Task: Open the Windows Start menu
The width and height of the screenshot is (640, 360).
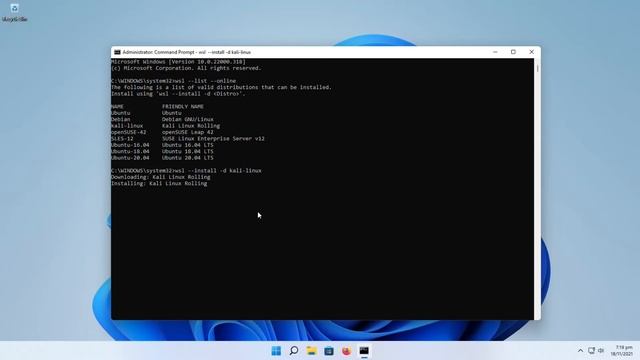Action: click(x=276, y=351)
